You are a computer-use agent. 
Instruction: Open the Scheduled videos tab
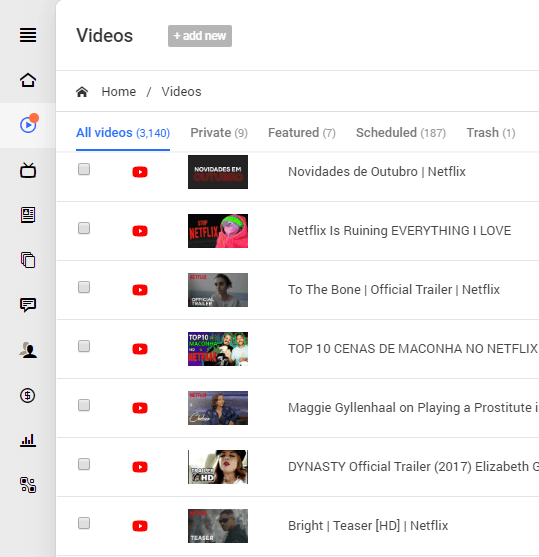click(x=401, y=133)
